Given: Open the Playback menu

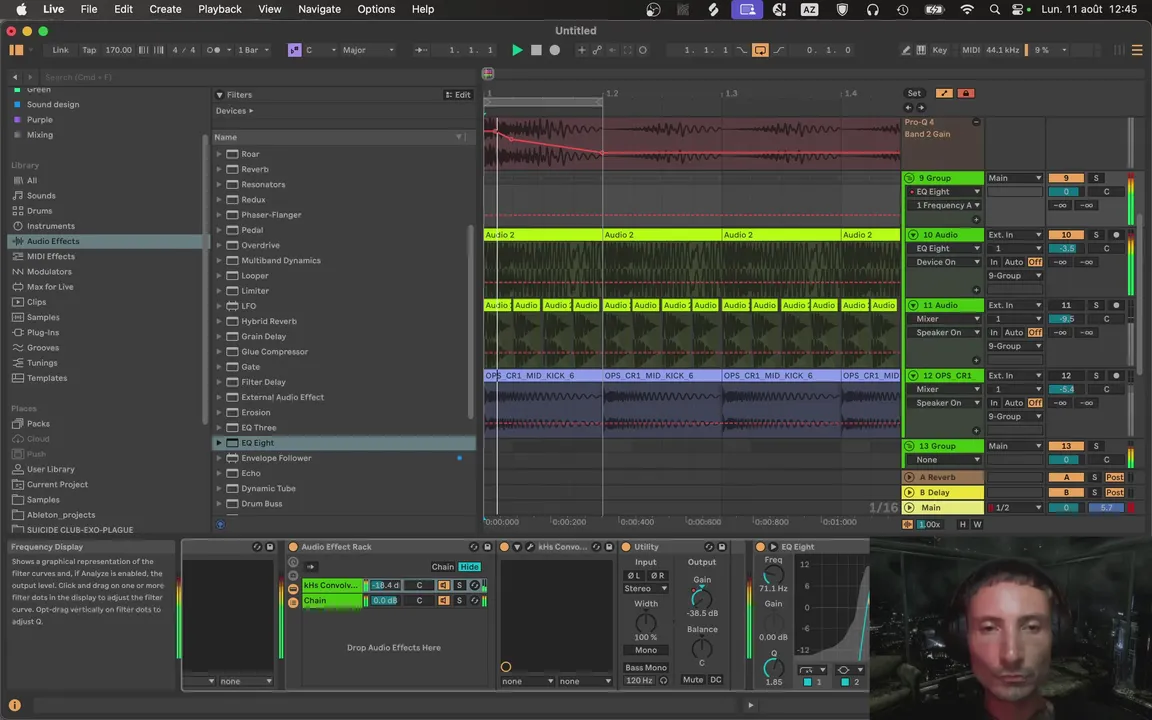Looking at the screenshot, I should pos(220,9).
